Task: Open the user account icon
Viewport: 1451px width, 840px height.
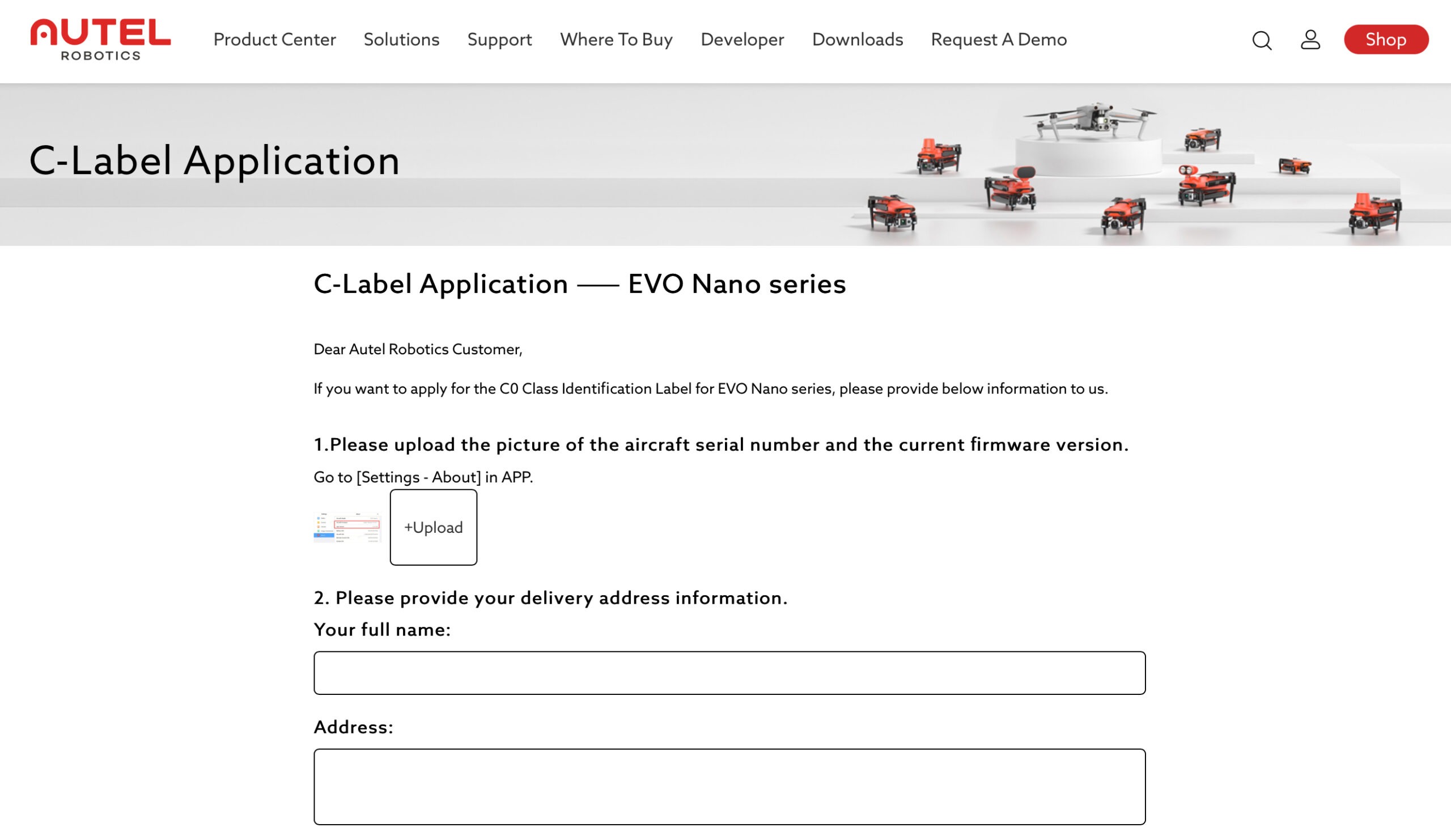Action: (1310, 39)
